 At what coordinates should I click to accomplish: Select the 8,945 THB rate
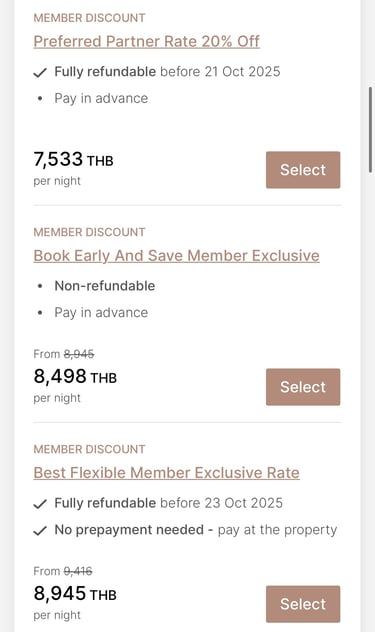point(303,604)
